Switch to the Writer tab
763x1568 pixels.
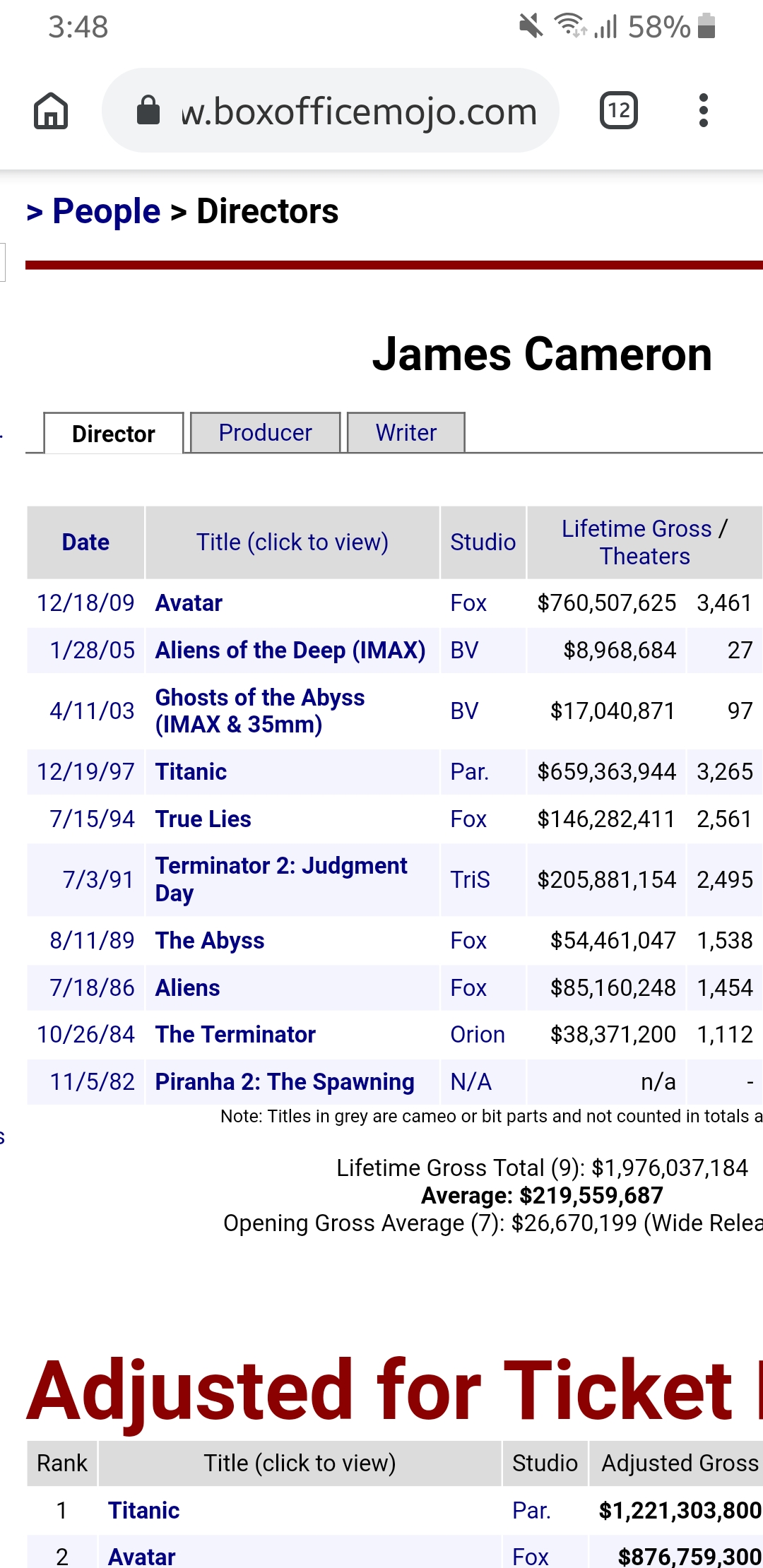point(406,432)
